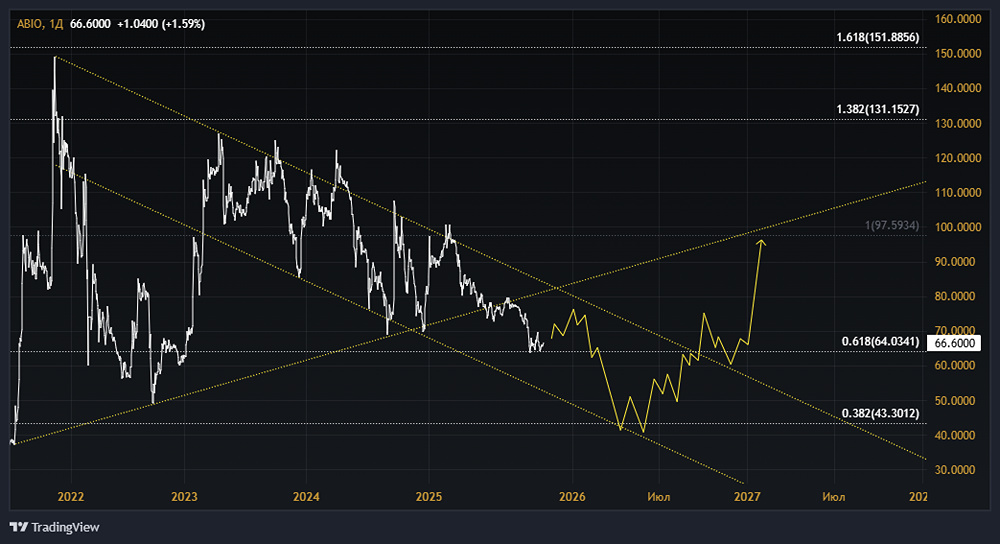Click the 140.0000 price axis label
Image resolution: width=1000 pixels, height=544 pixels.
(x=958, y=88)
